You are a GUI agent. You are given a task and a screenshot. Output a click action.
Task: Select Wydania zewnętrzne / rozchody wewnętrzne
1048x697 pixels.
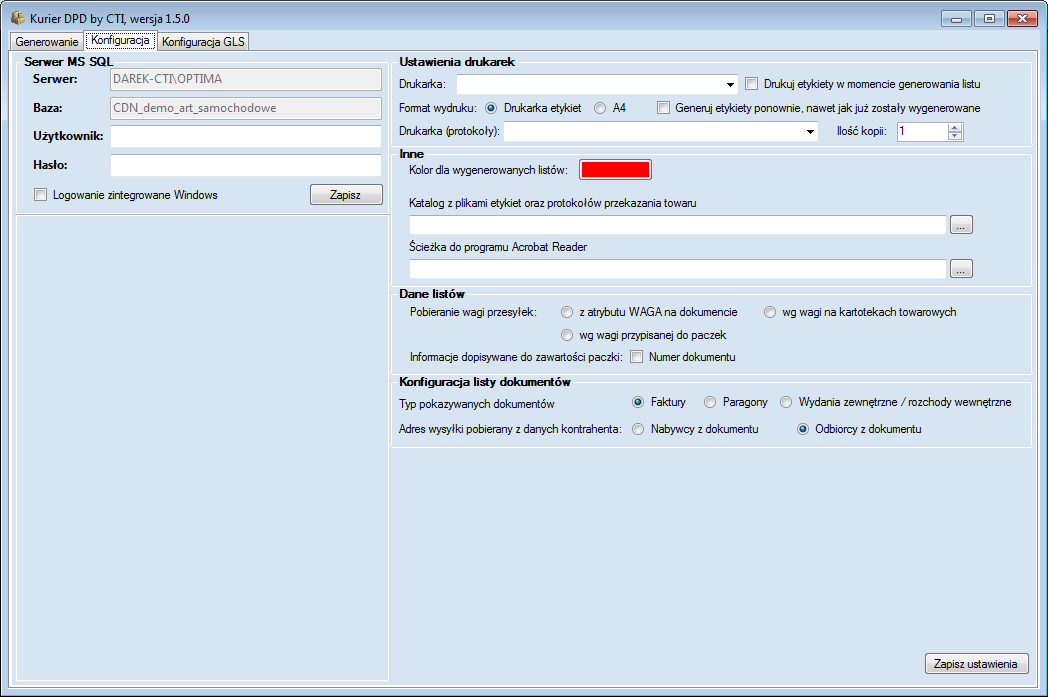pos(786,402)
